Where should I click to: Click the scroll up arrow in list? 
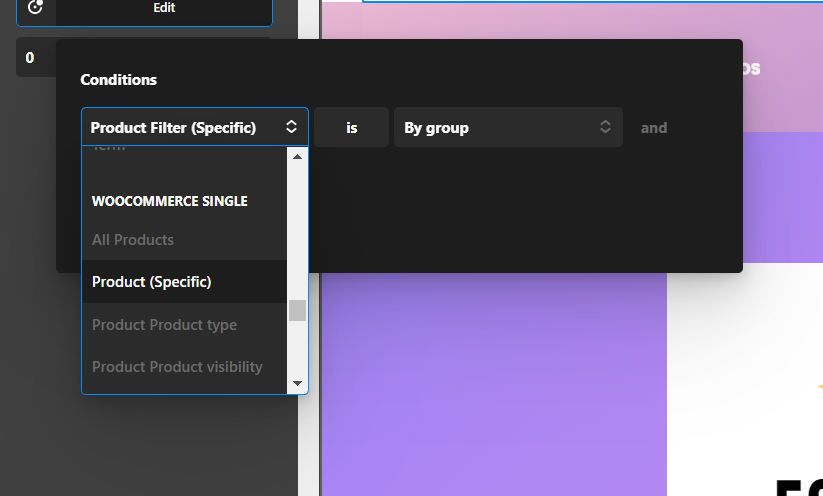(297, 157)
